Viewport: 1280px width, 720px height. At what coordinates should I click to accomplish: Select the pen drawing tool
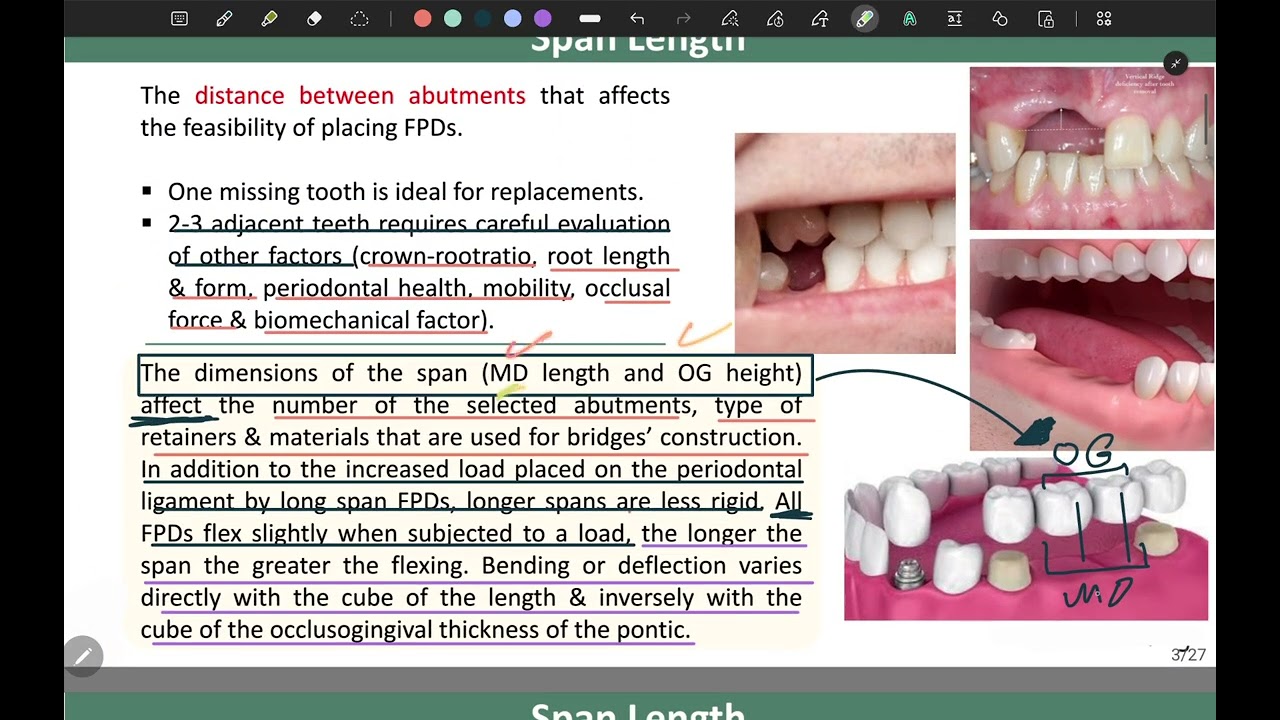pos(224,18)
